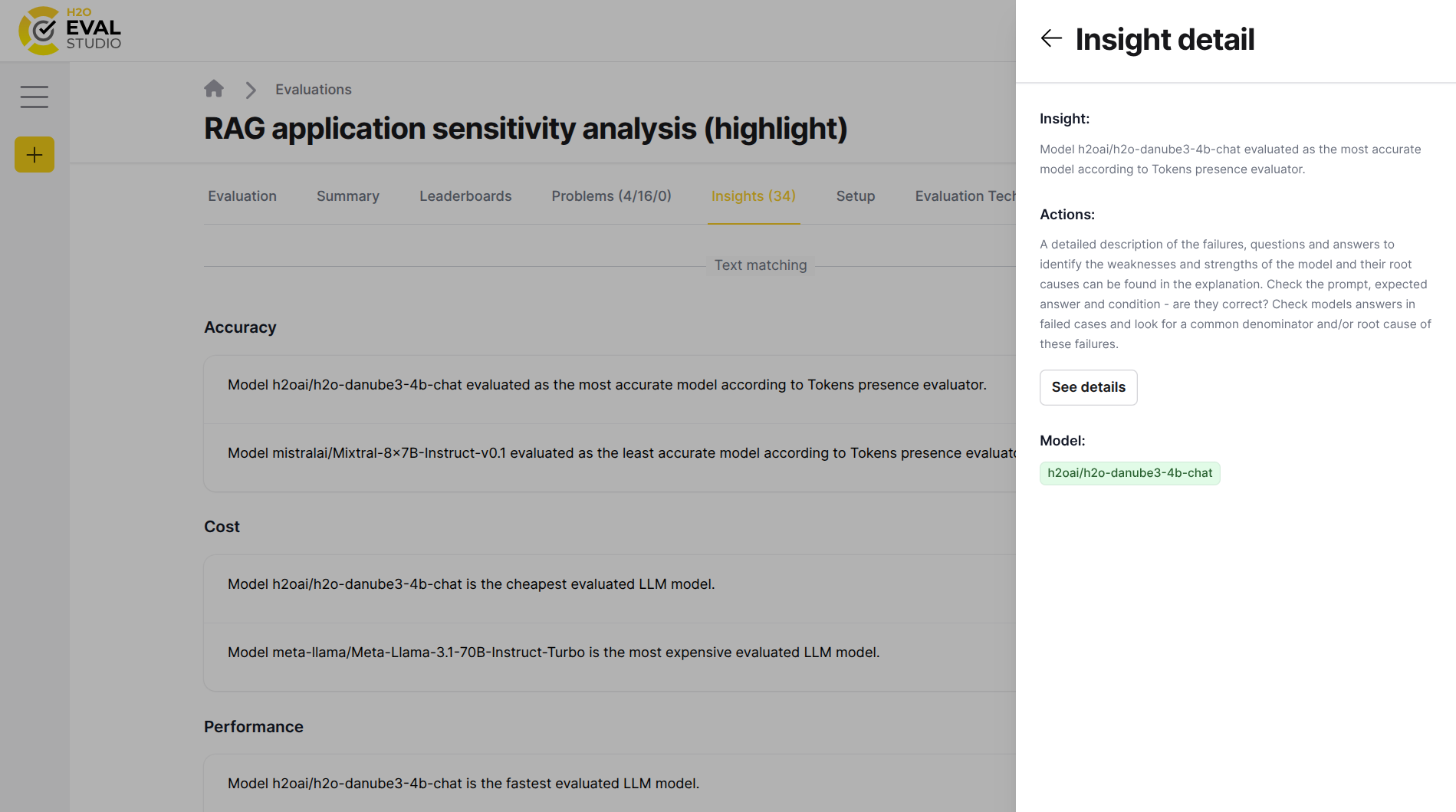This screenshot has width=1456, height=812.
Task: Click the home breadcrumb icon
Action: (214, 88)
